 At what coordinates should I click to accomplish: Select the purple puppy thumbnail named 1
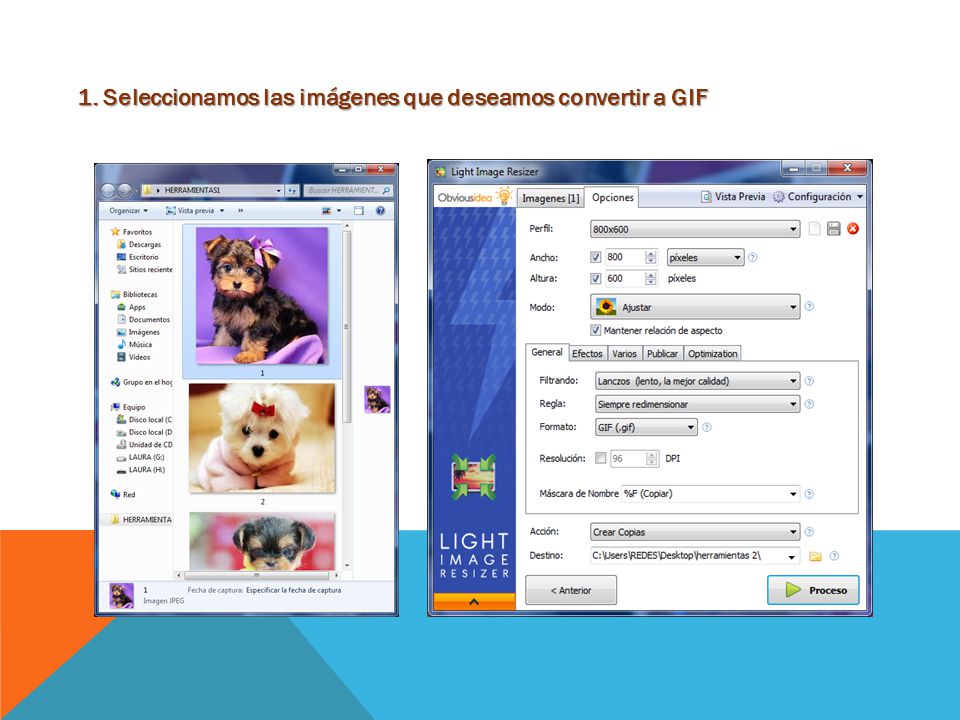262,296
